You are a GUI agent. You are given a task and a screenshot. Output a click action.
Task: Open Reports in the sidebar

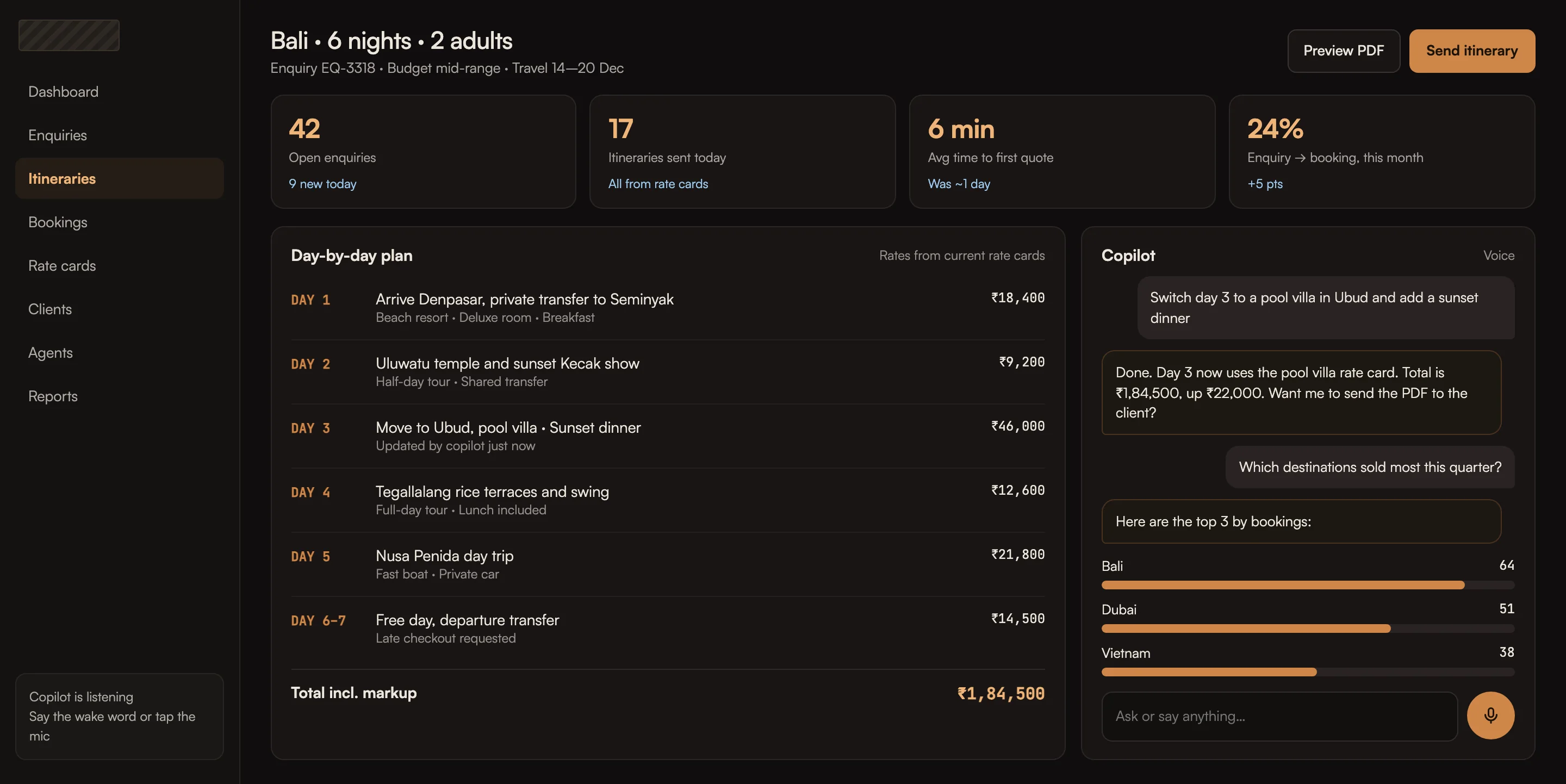[x=120, y=396]
